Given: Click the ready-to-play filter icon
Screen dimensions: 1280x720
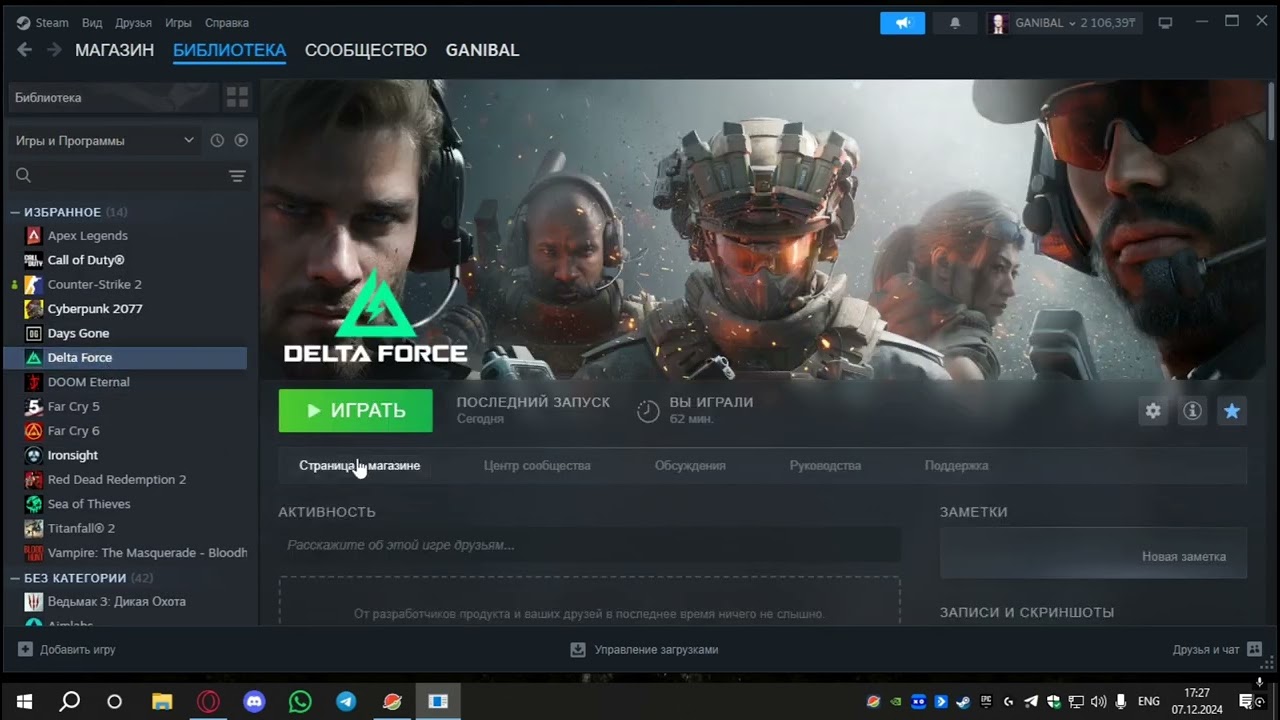Looking at the screenshot, I should 241,141.
